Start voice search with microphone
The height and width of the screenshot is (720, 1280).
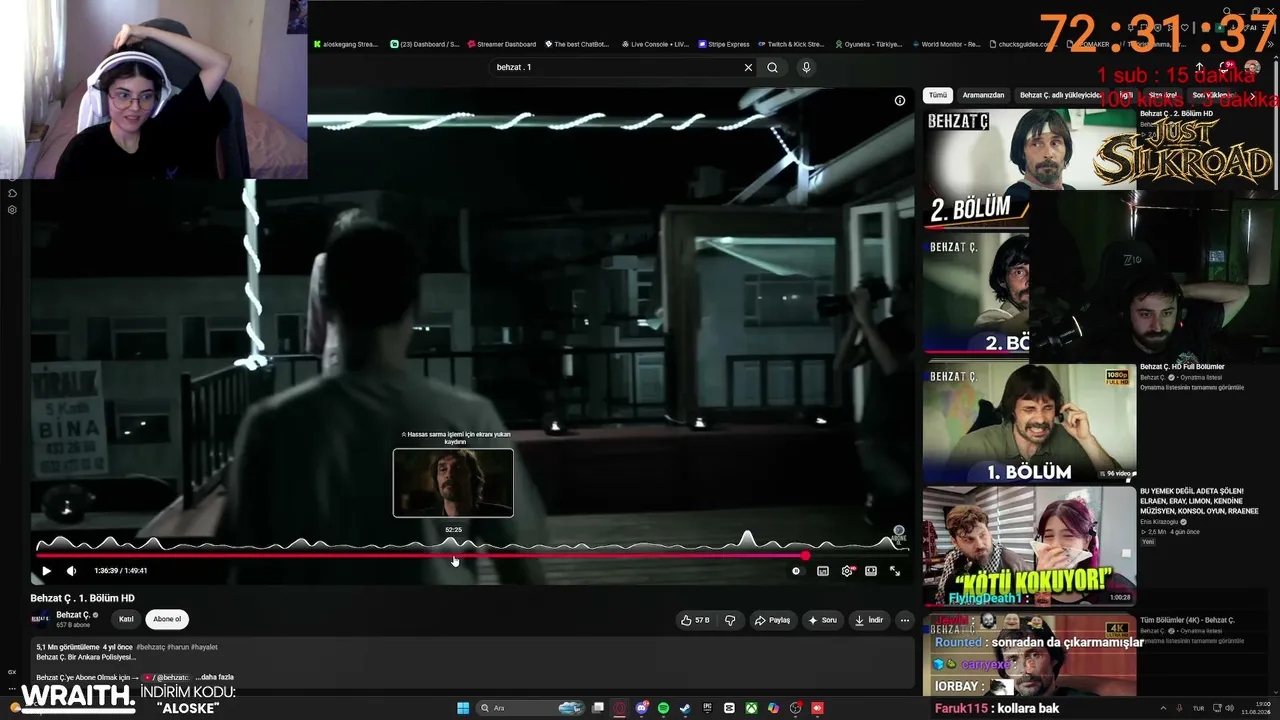(806, 67)
